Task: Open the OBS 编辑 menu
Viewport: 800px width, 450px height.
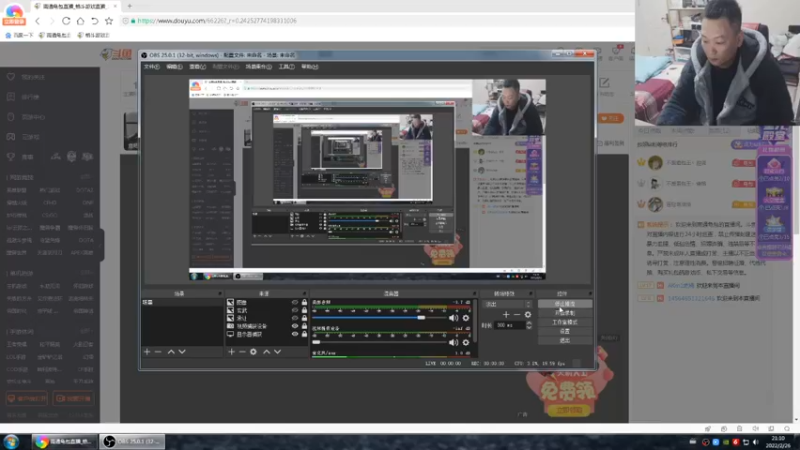Action: click(174, 67)
